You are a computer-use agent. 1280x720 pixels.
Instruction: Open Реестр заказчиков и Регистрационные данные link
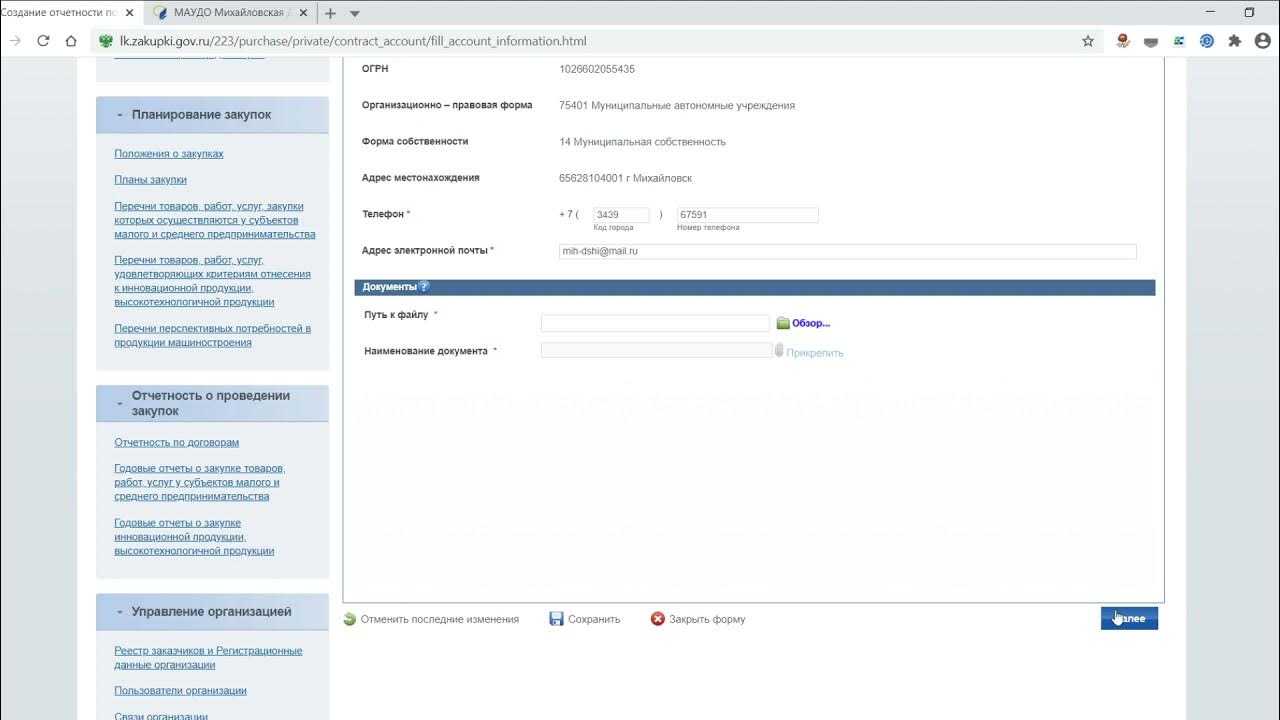[x=208, y=658]
